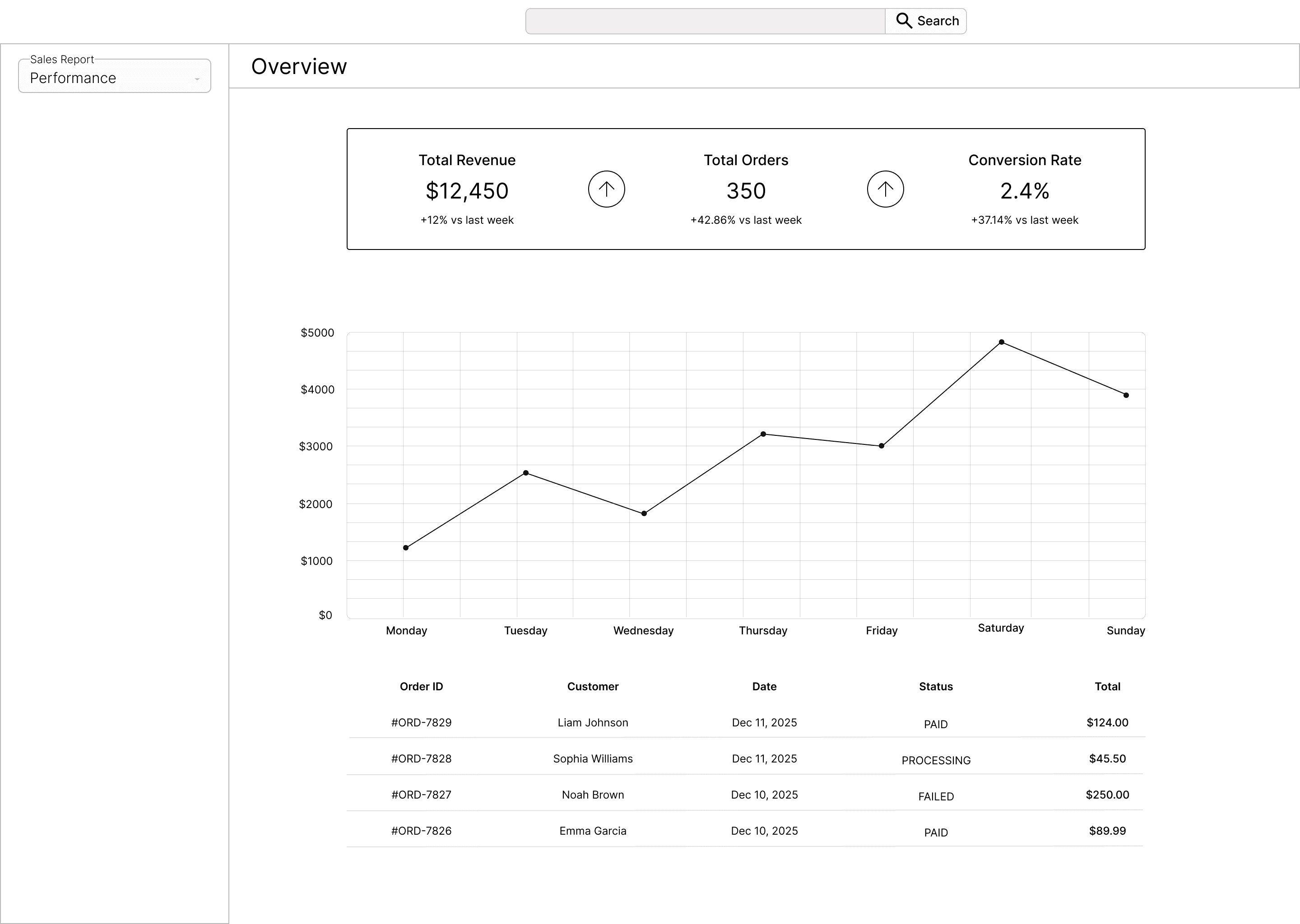Open order #ORD-7827 row
This screenshot has width=1300, height=924.
[x=421, y=794]
